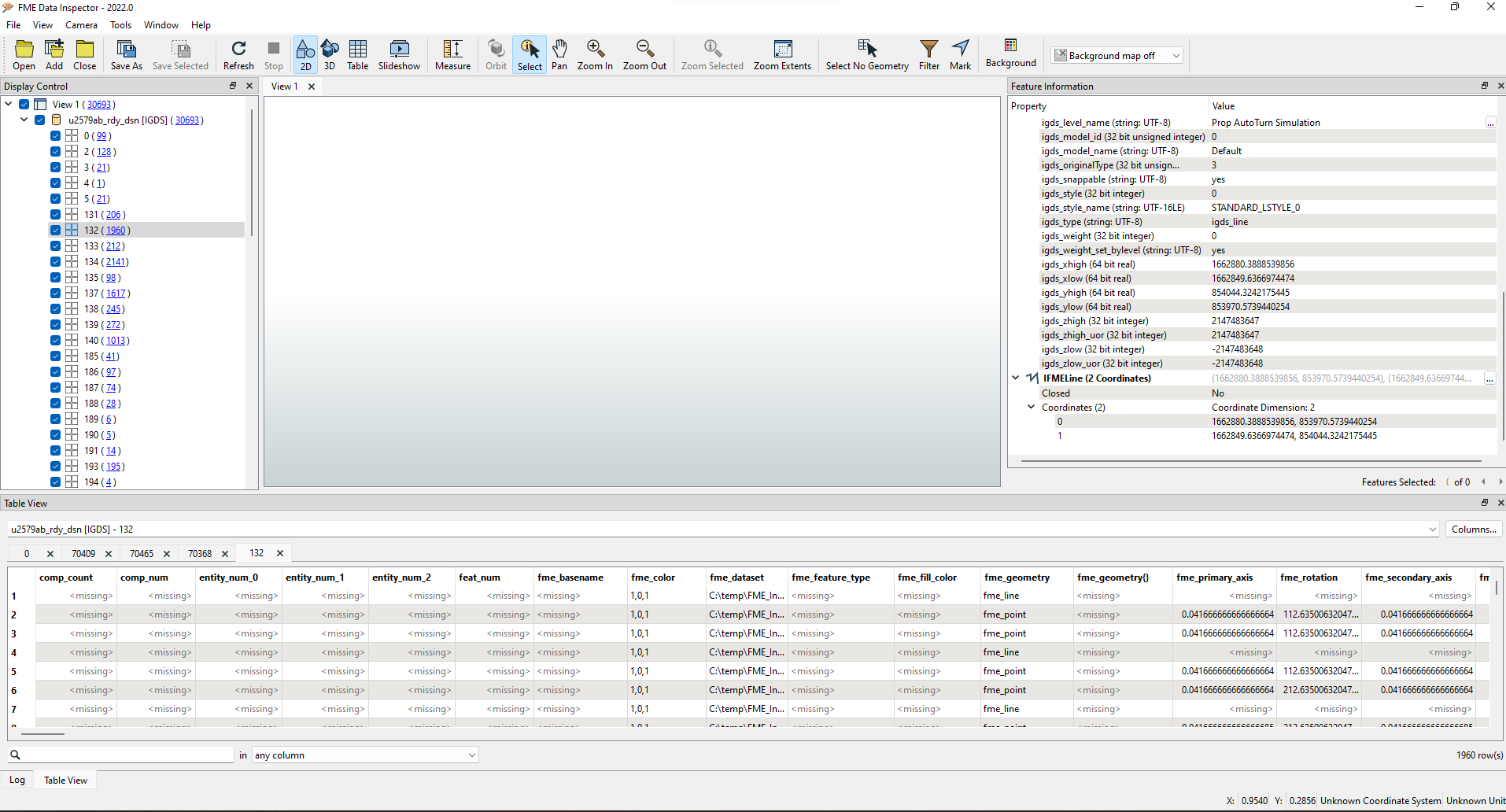Click the table search magnifier icon

15,755
